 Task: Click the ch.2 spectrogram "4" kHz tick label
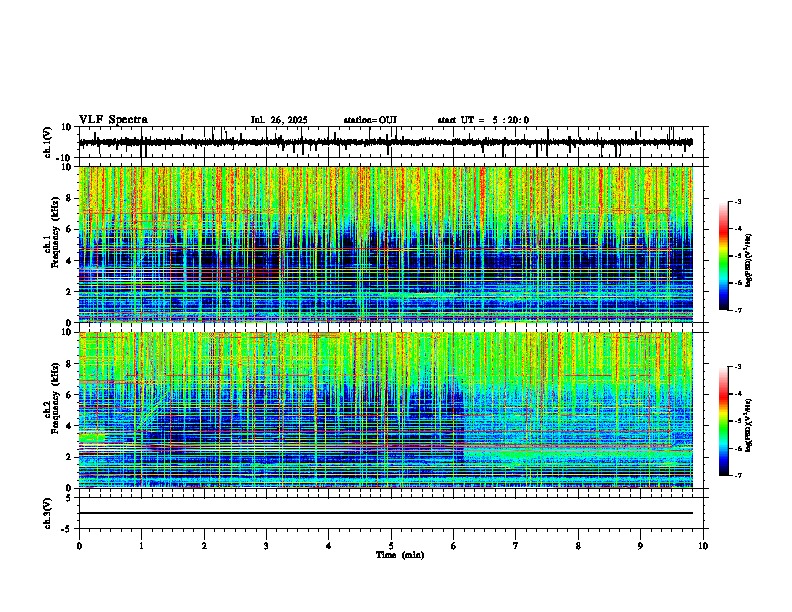click(70, 426)
